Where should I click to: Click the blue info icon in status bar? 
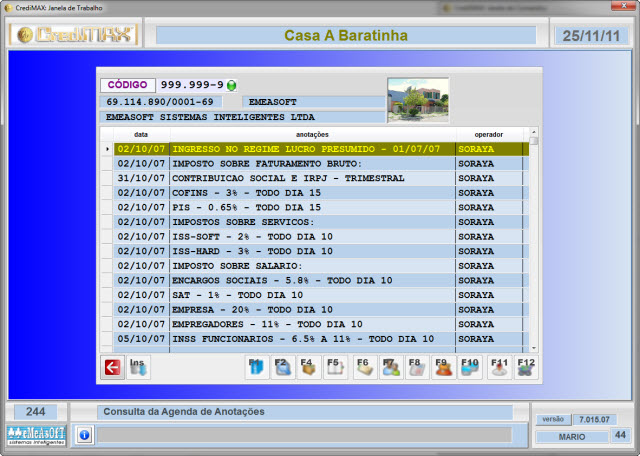pos(84,435)
